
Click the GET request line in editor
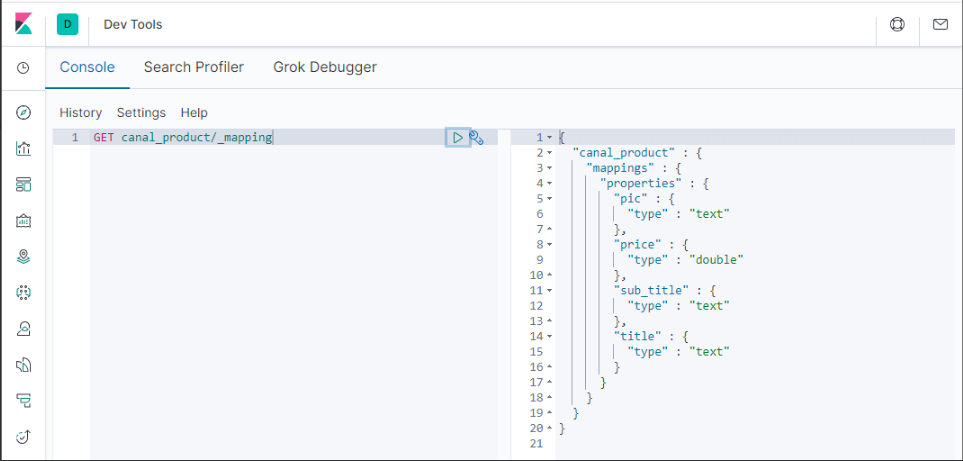pos(183,138)
